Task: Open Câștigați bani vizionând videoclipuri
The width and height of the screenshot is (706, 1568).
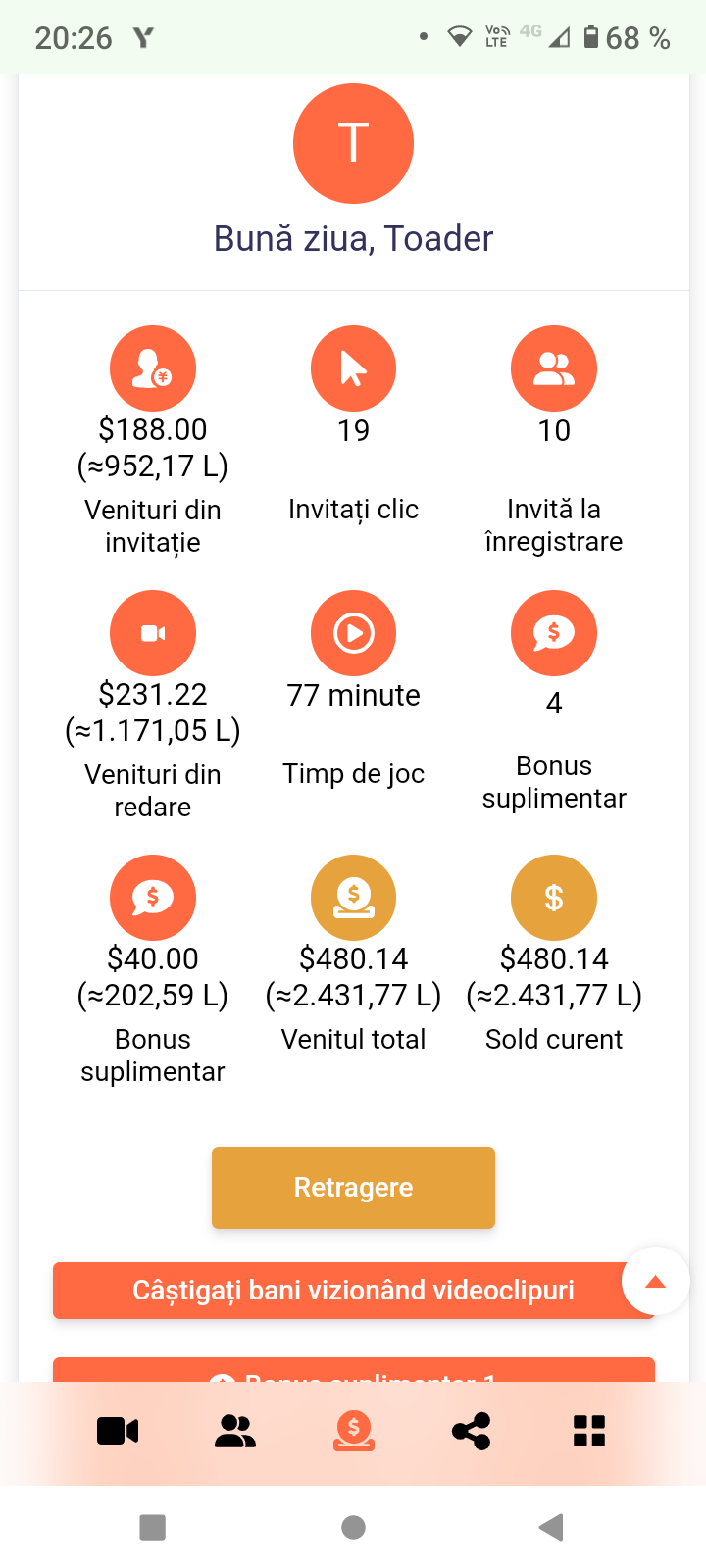Action: click(338, 1291)
